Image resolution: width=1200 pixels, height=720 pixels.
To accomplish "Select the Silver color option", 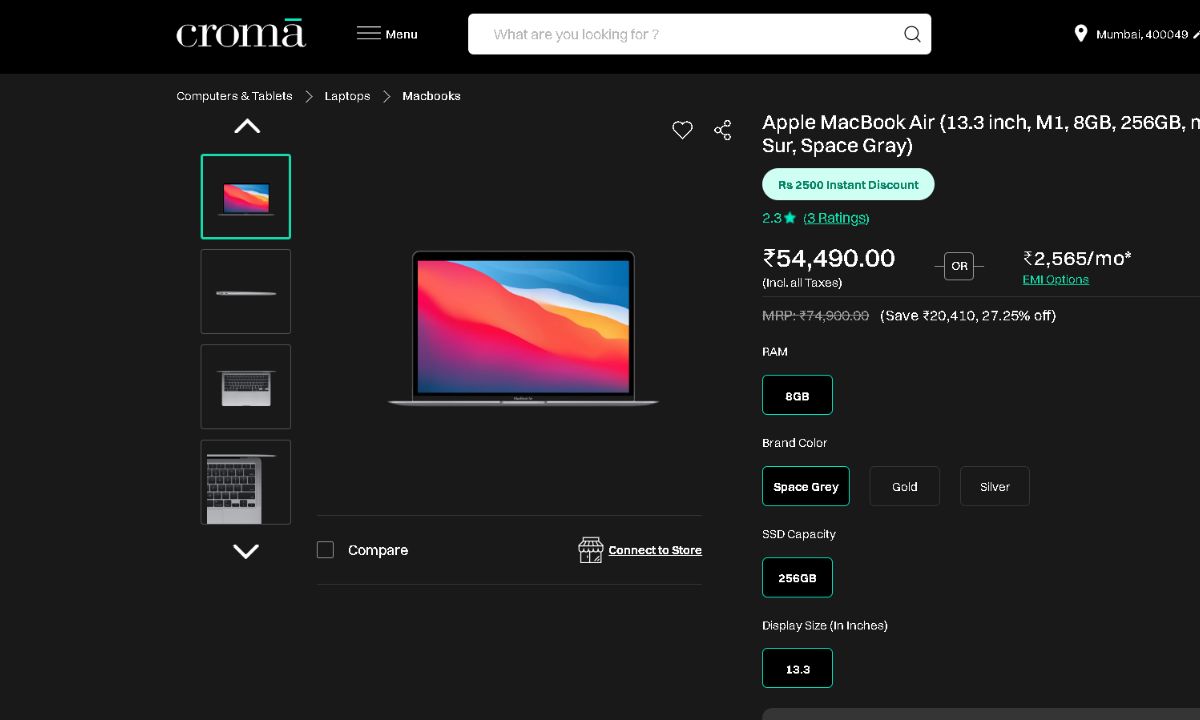I will pos(994,487).
